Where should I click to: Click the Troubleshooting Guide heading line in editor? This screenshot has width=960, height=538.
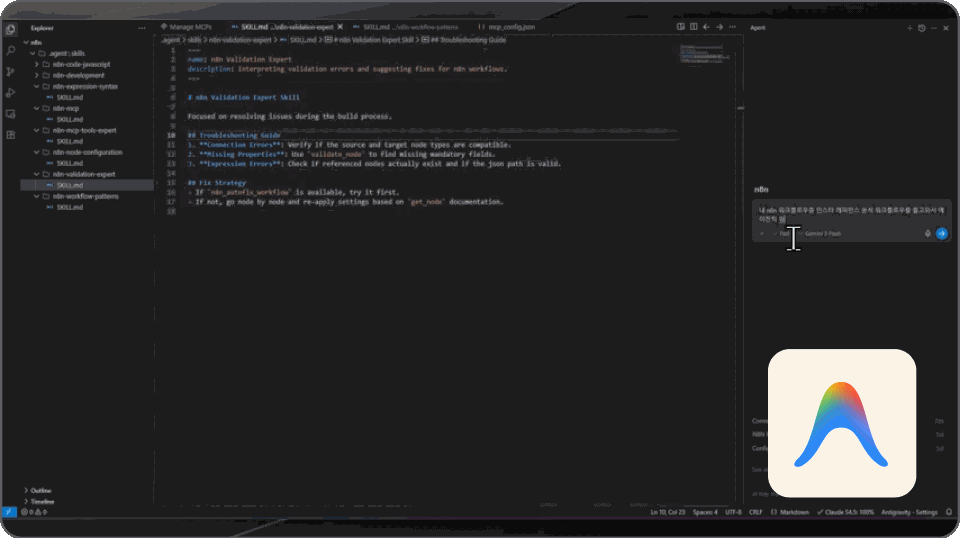(x=234, y=135)
